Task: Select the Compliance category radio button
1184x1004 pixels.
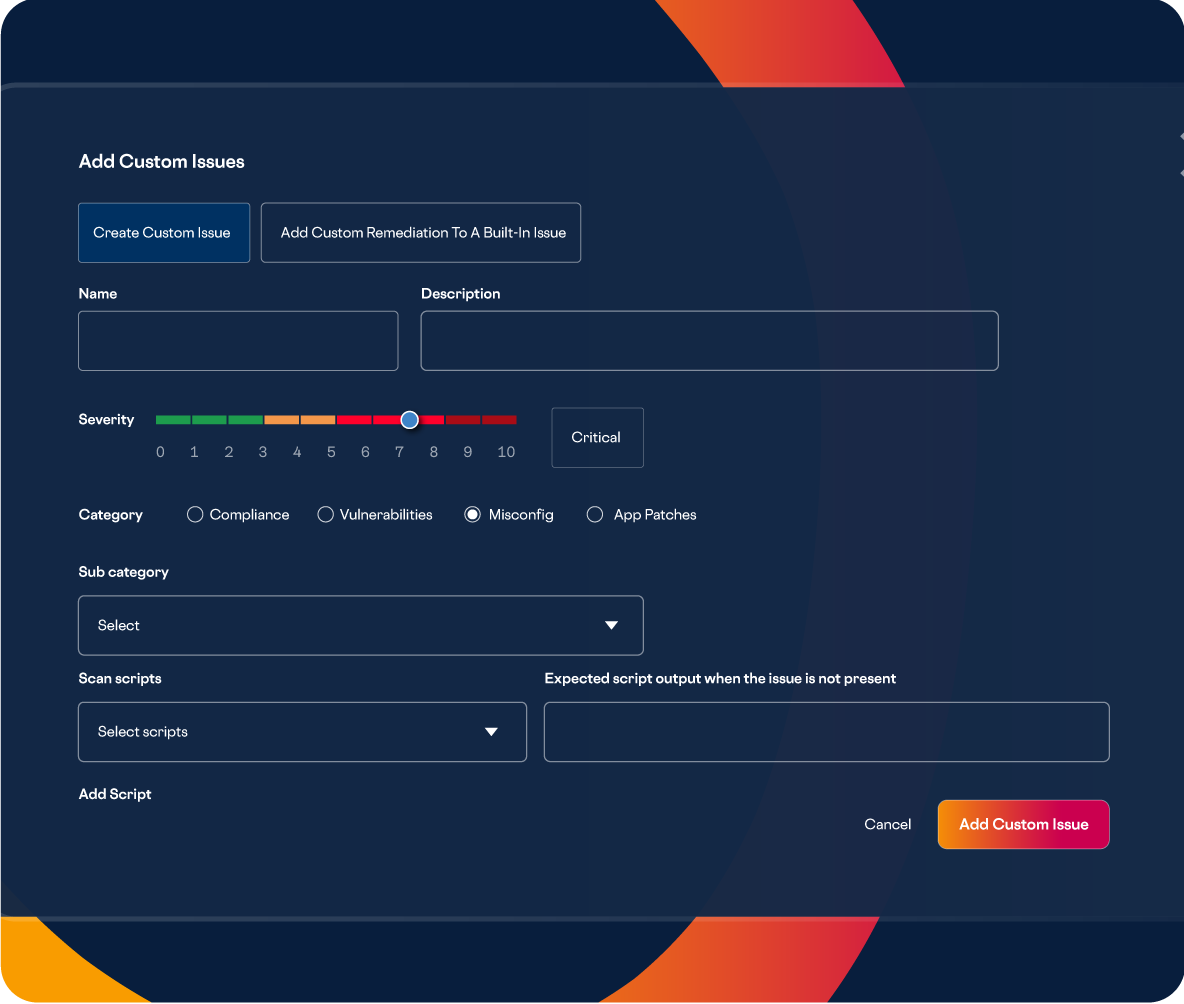Action: [x=195, y=515]
